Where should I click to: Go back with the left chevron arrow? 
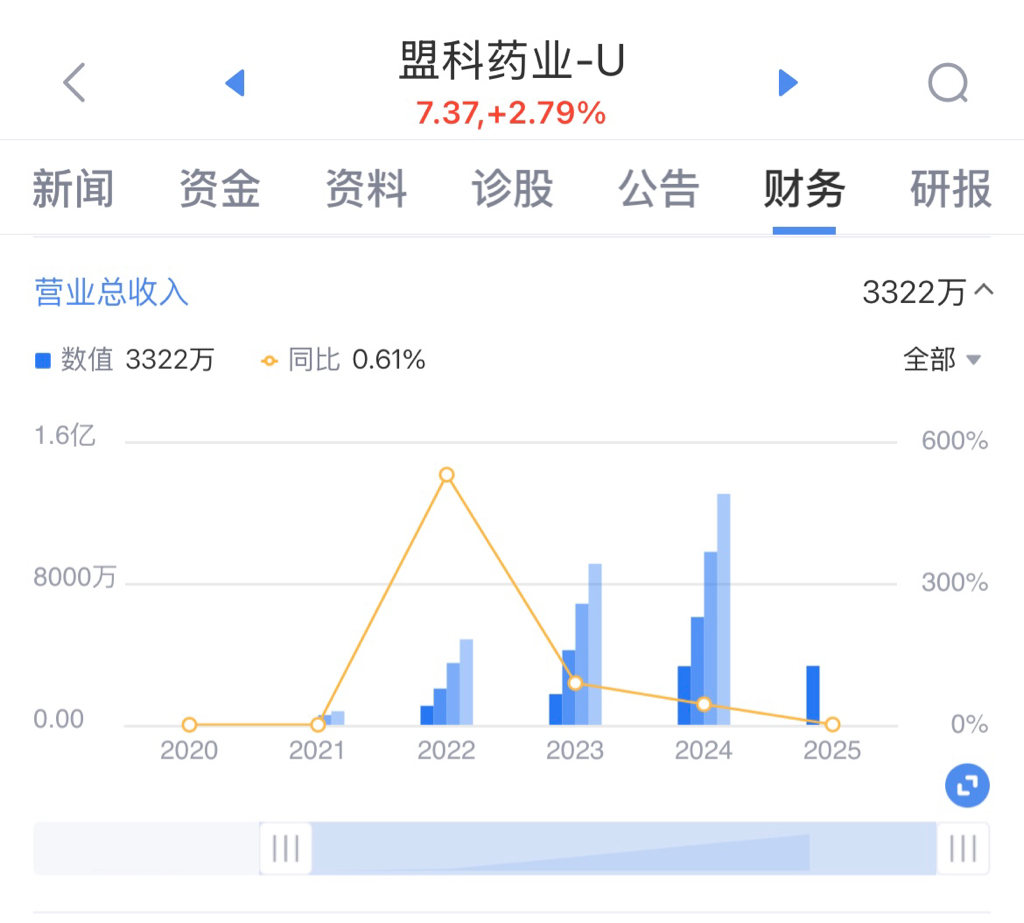click(x=74, y=82)
